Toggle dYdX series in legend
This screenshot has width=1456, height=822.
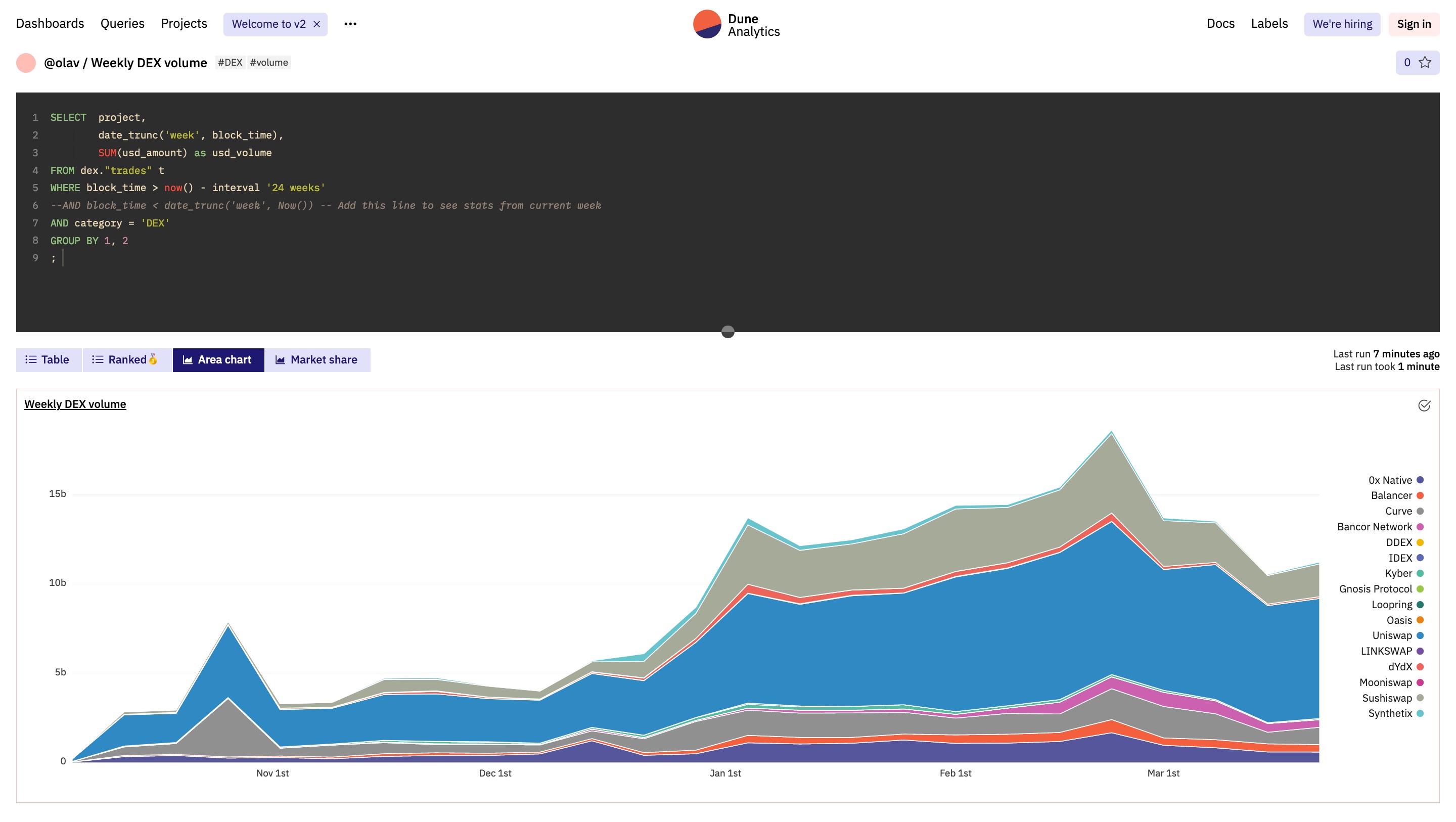tap(1405, 667)
